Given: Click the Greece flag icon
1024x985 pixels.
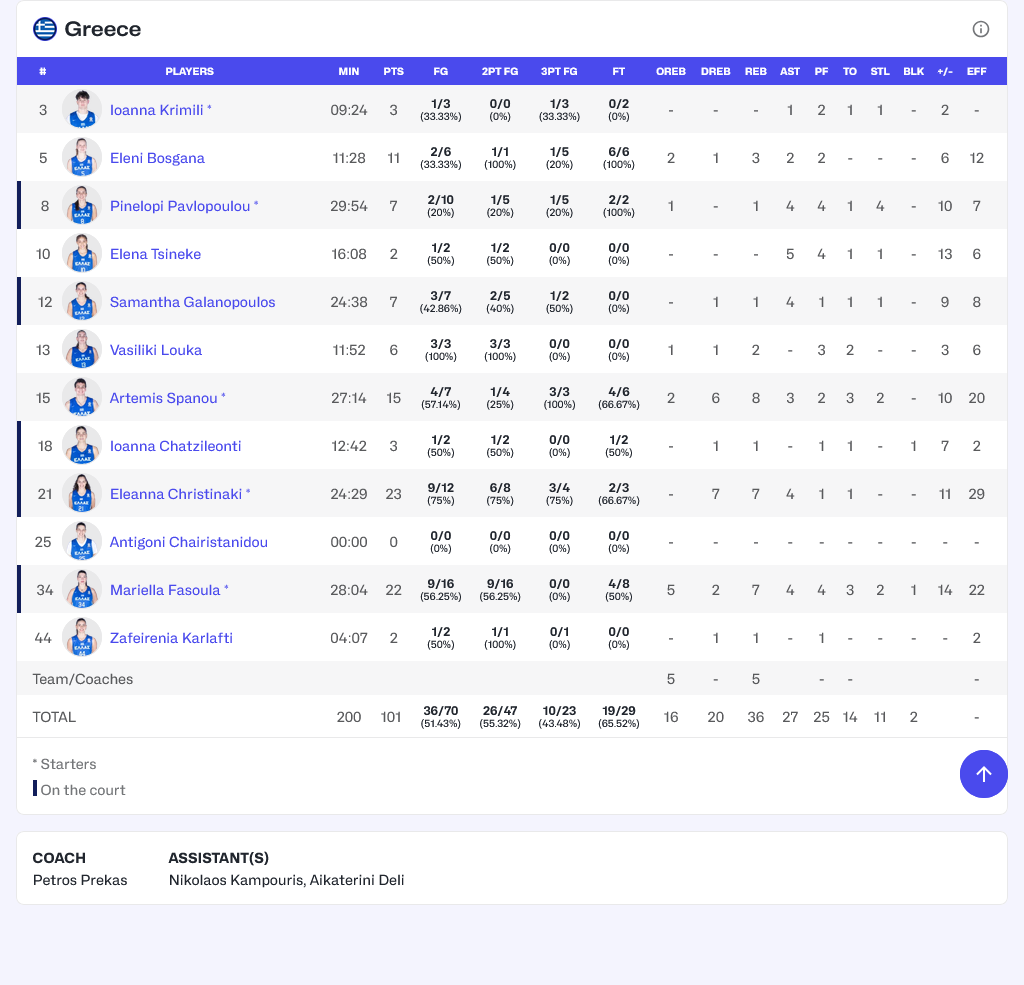Looking at the screenshot, I should click(45, 29).
